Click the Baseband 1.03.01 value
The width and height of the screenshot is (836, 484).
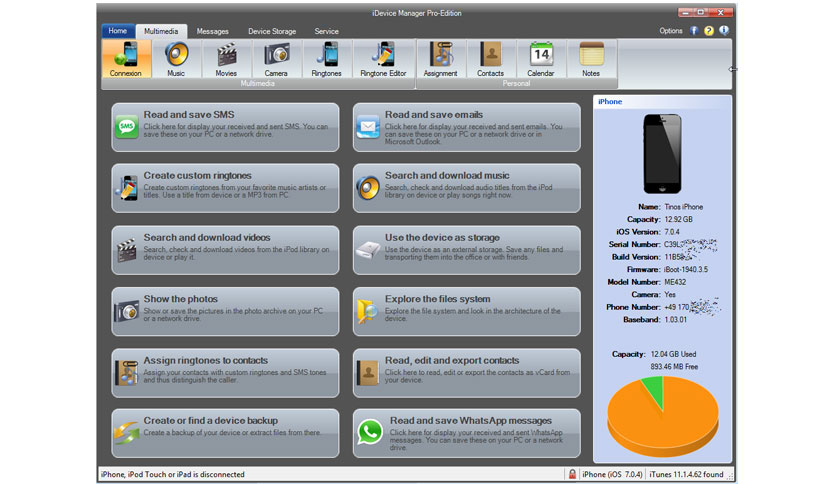(676, 320)
